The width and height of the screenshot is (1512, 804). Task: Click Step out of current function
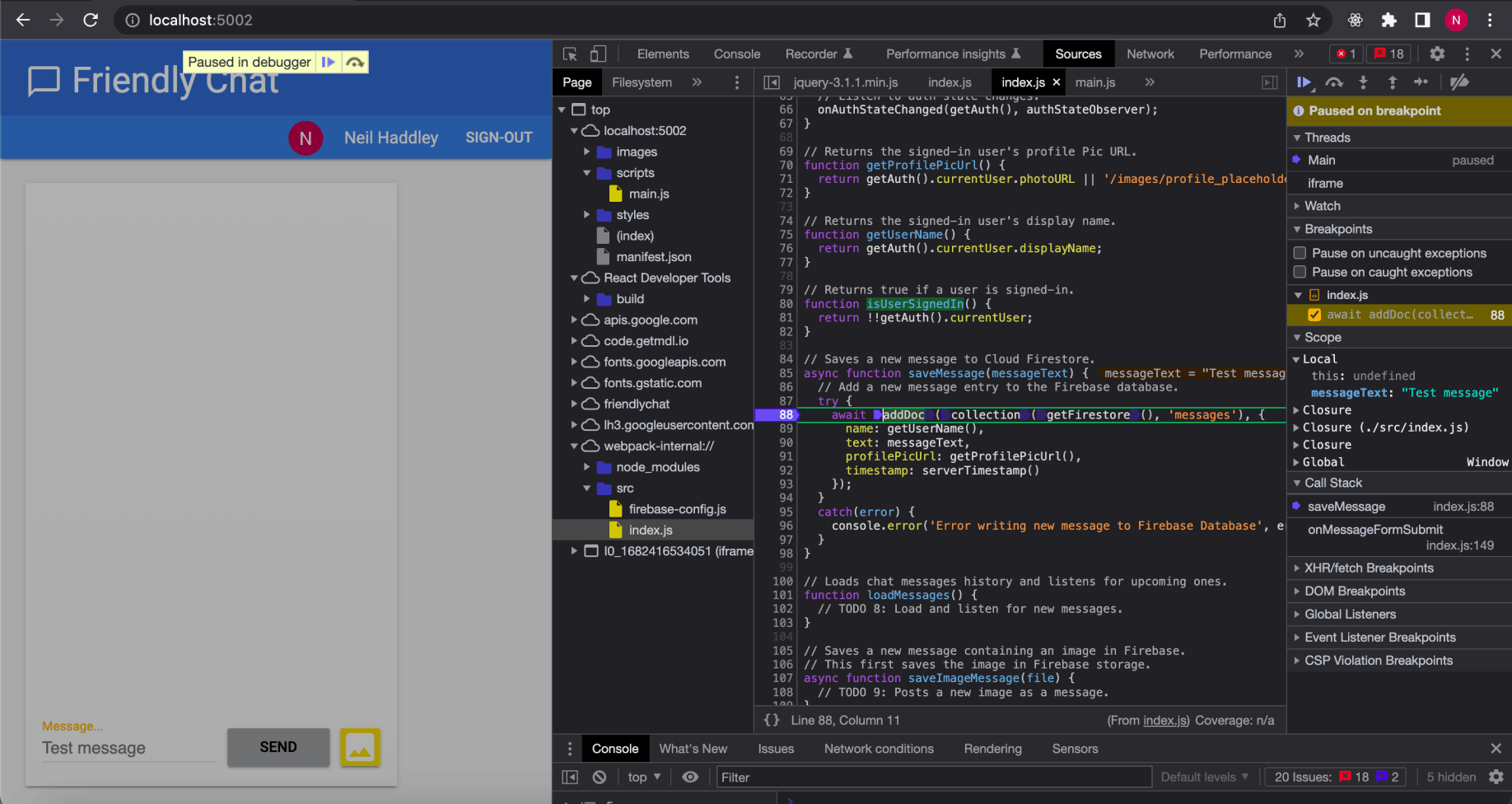(x=1393, y=82)
